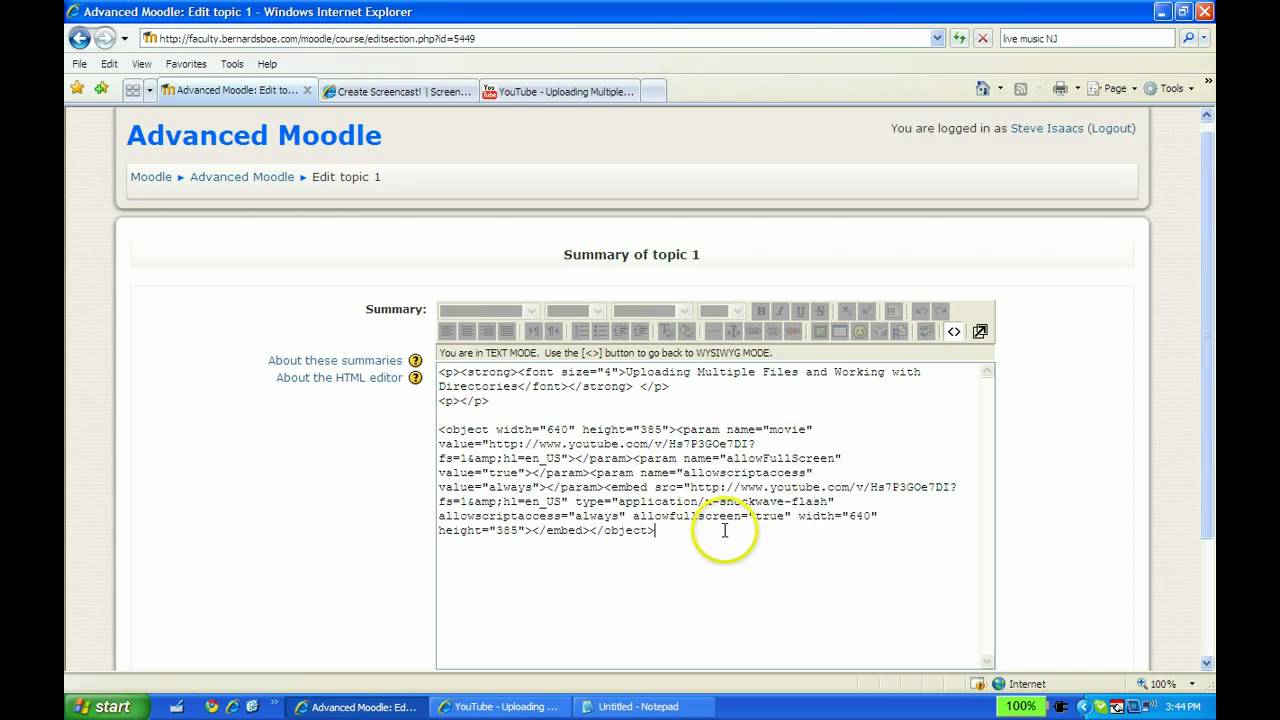Screen dimensions: 1280x720
Task: Click the IE Stop loading button
Action: click(983, 38)
